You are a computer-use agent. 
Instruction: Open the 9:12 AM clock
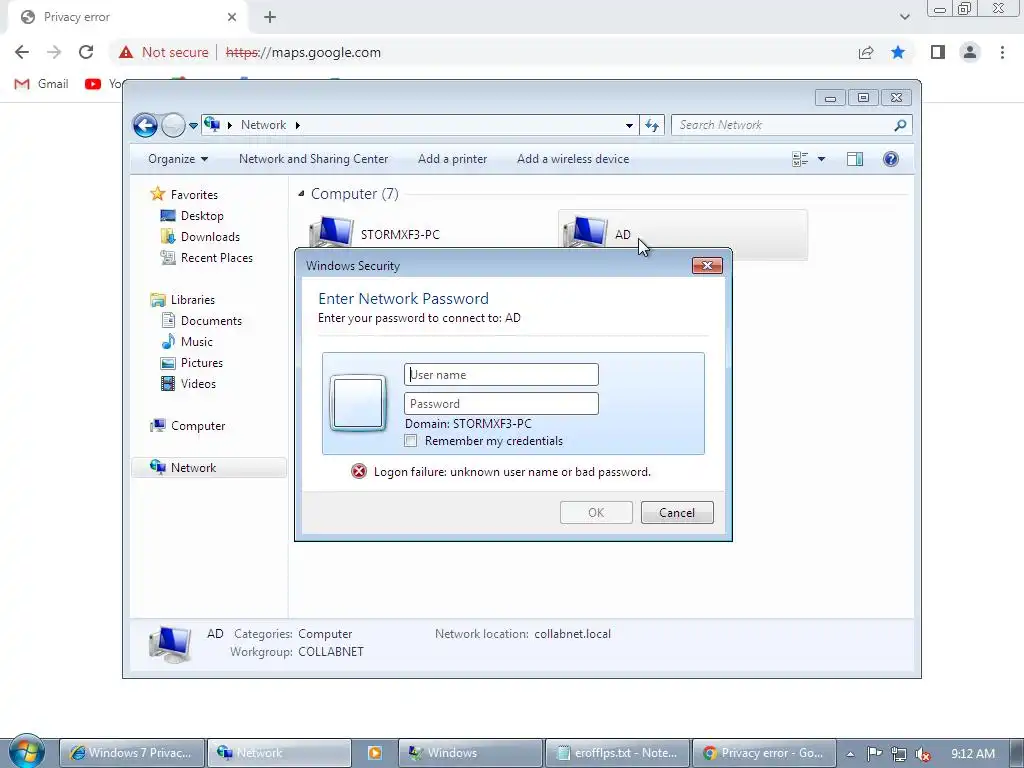click(973, 754)
